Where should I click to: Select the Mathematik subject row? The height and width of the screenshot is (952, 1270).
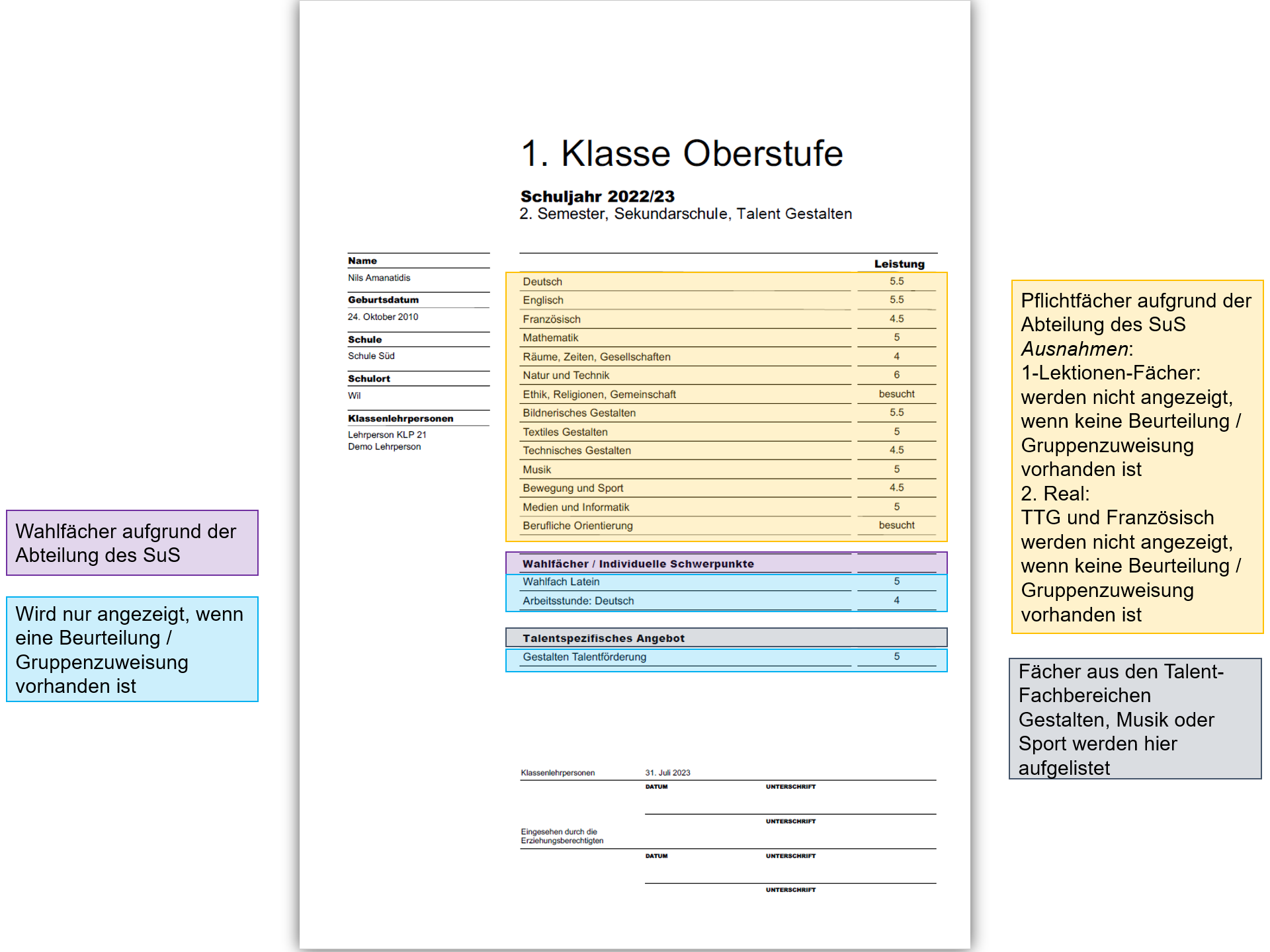coord(550,338)
